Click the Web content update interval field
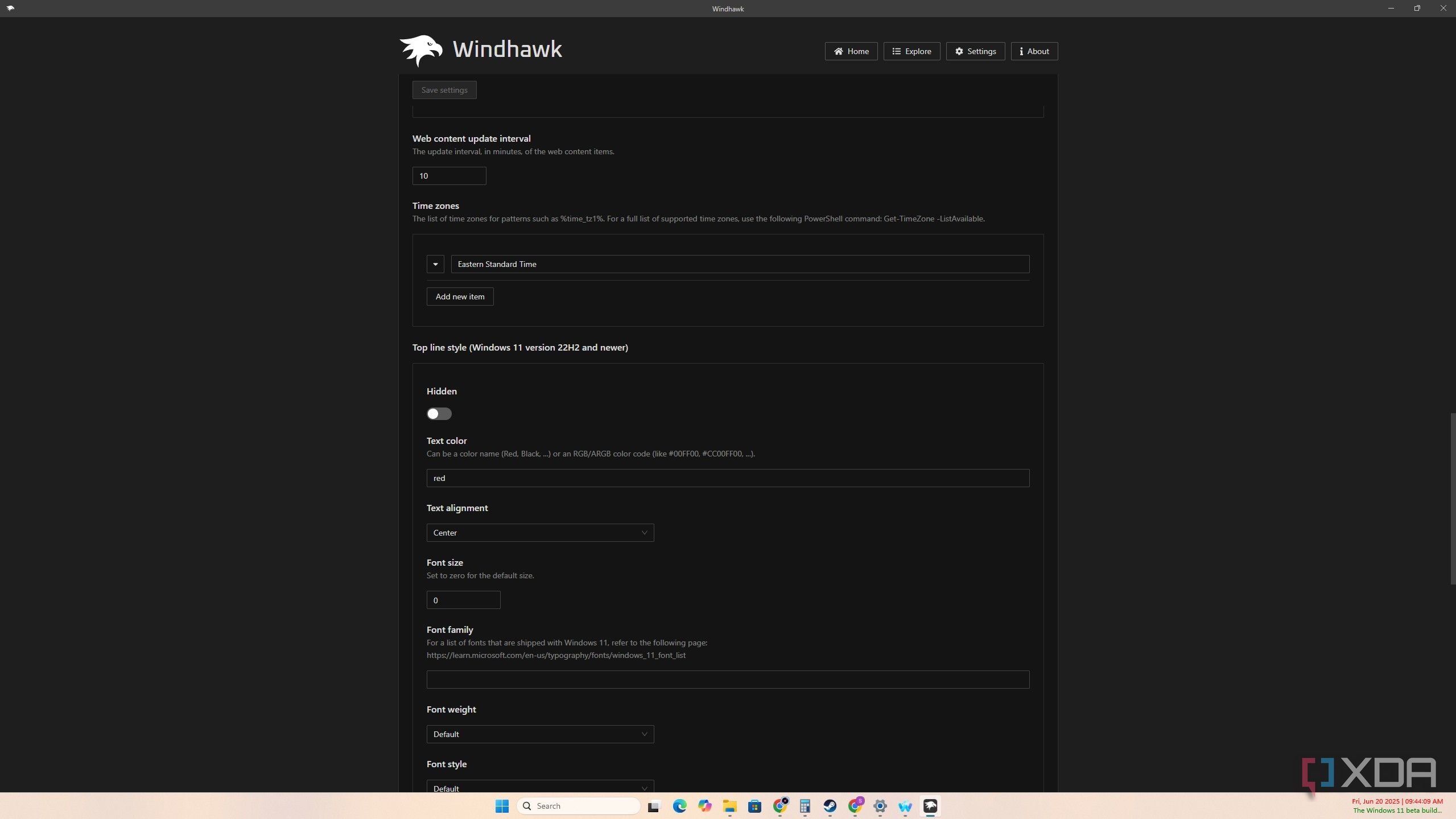 coord(449,176)
